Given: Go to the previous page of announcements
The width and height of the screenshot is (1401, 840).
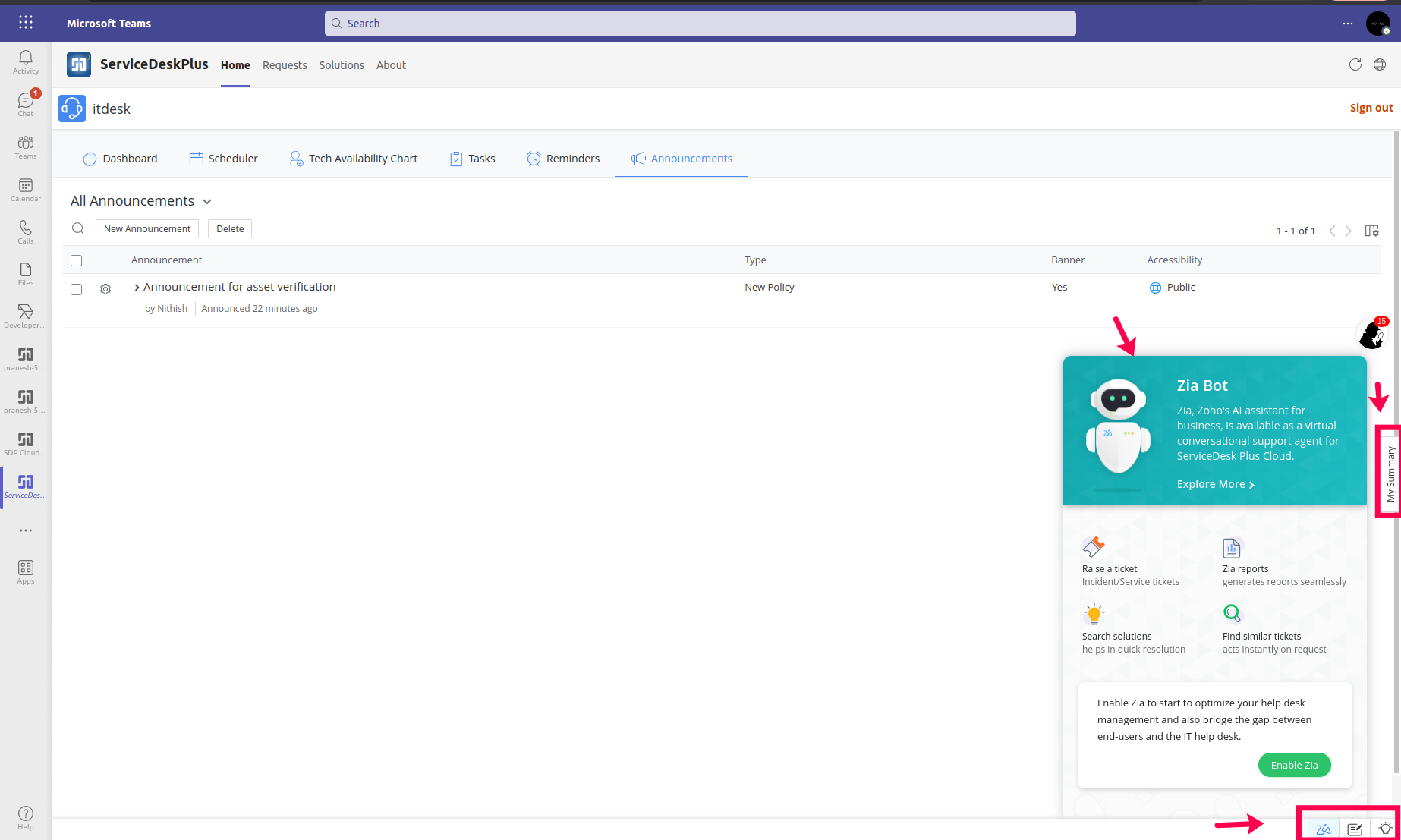Looking at the screenshot, I should point(1332,231).
